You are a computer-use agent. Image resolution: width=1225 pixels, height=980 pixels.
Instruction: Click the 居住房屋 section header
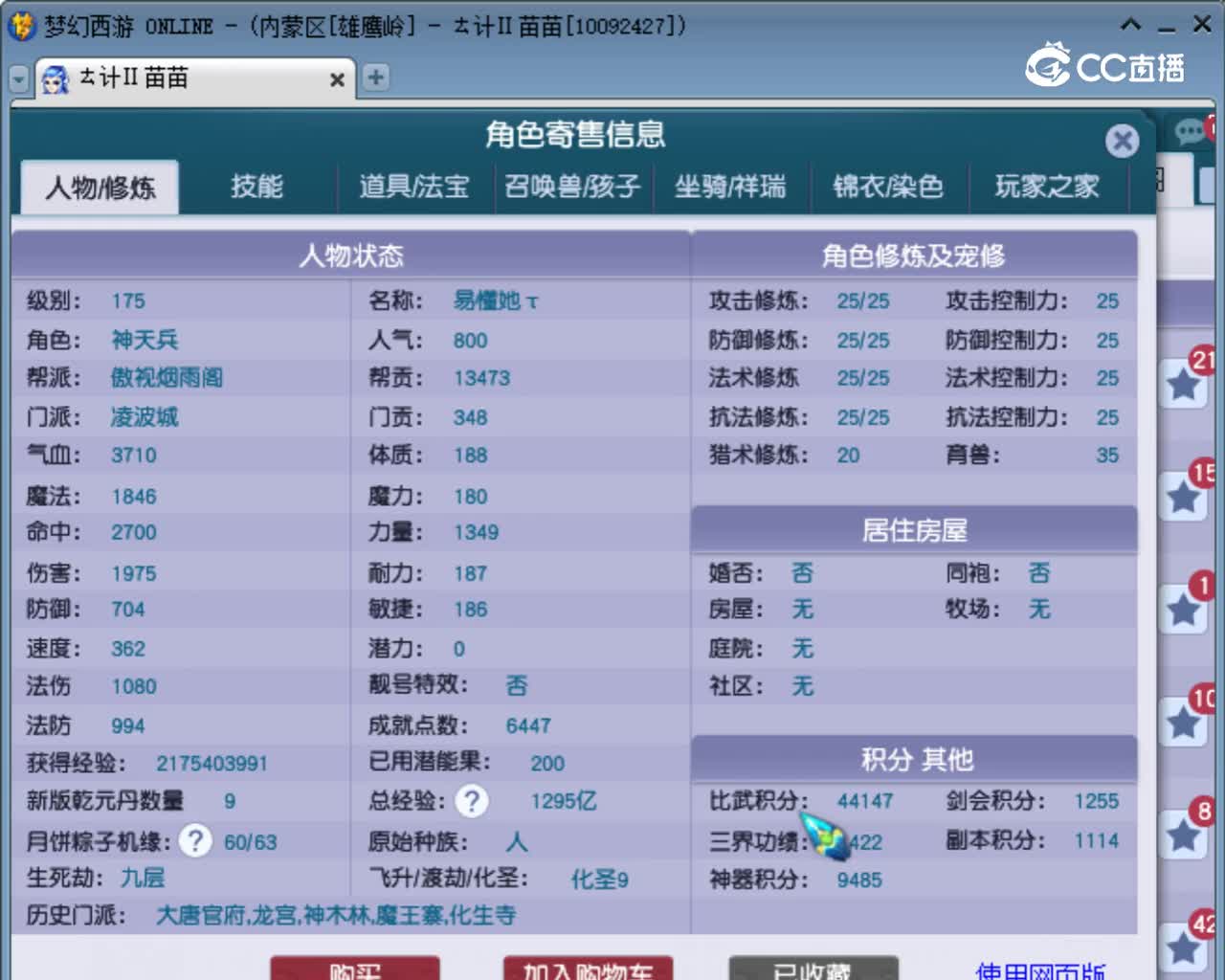pos(914,530)
